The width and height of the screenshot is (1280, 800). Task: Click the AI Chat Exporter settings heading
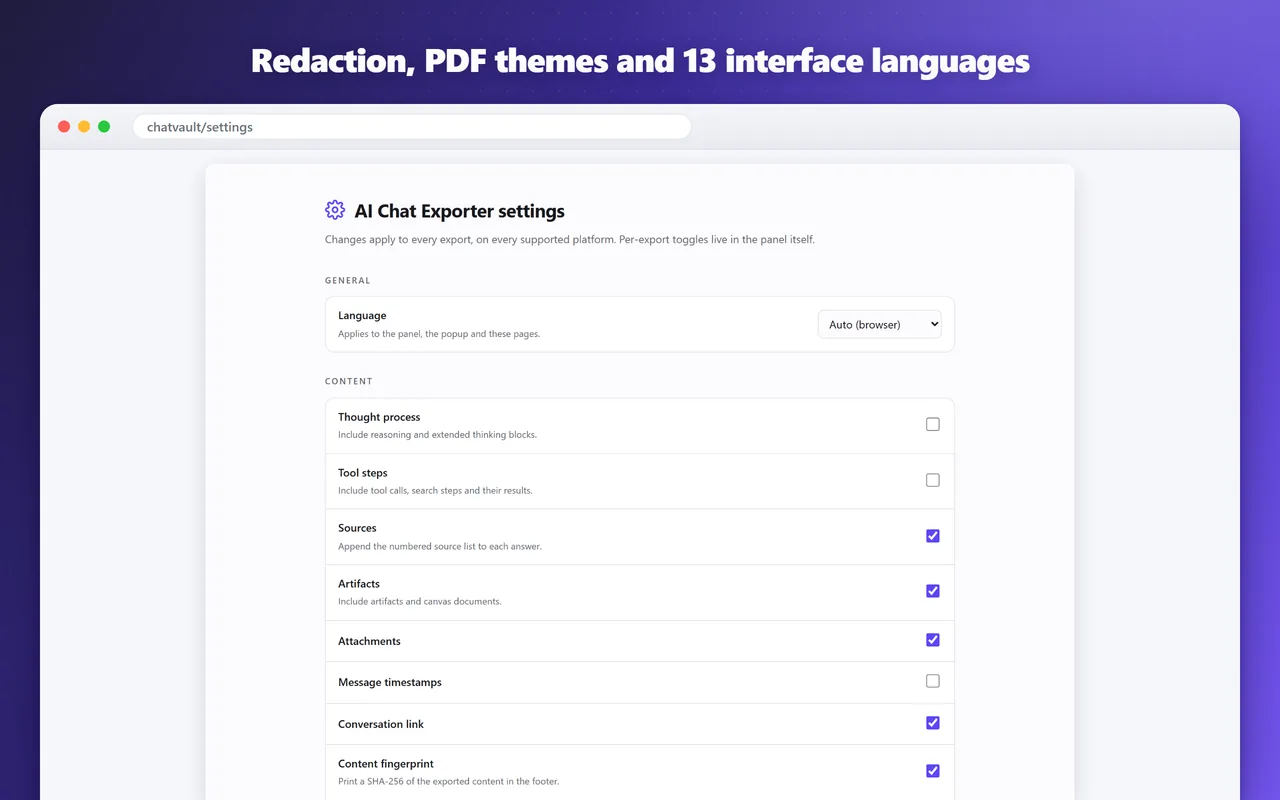pyautogui.click(x=460, y=211)
